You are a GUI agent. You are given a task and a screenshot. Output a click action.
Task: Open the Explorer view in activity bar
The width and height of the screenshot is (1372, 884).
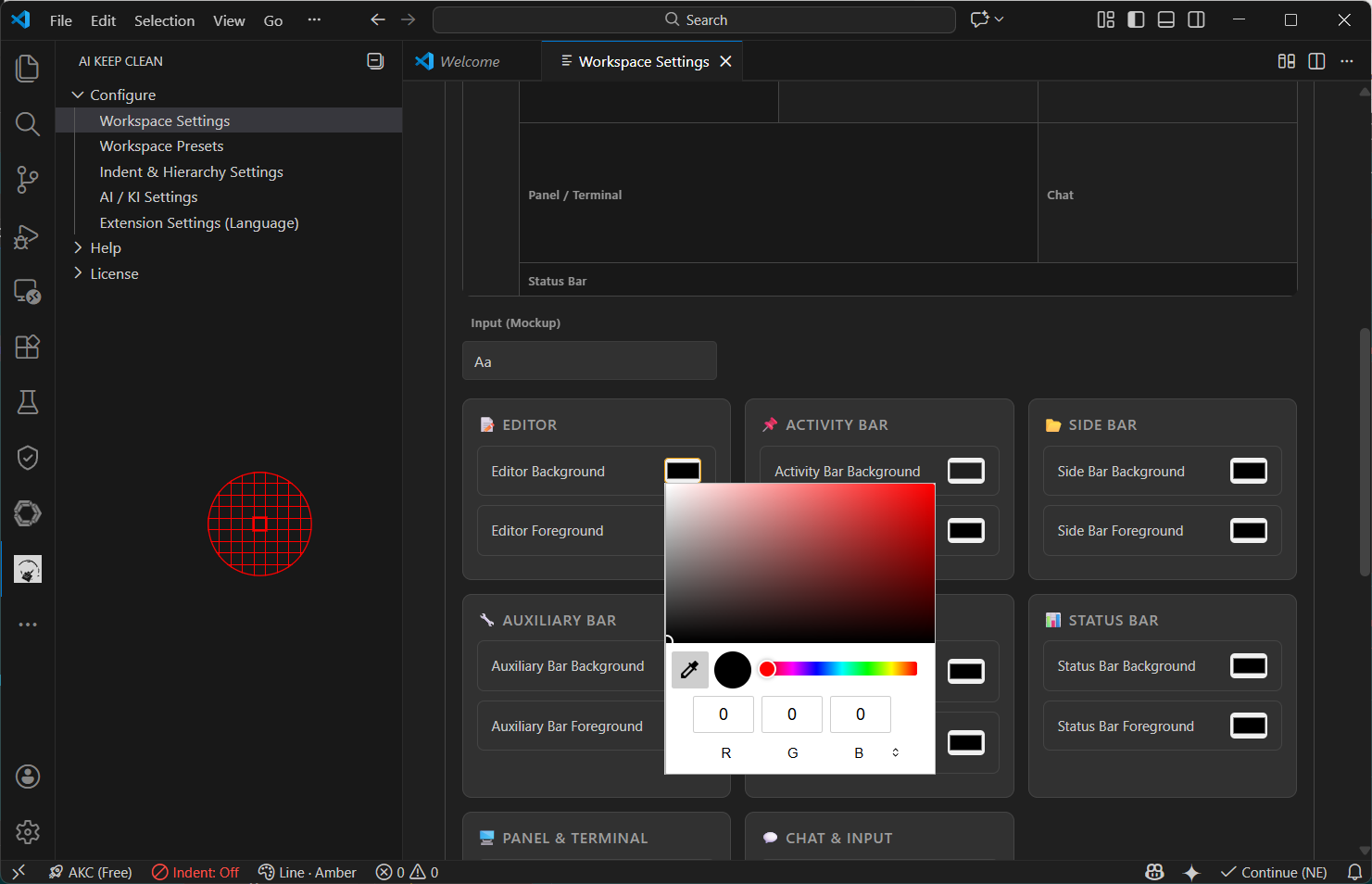point(28,69)
